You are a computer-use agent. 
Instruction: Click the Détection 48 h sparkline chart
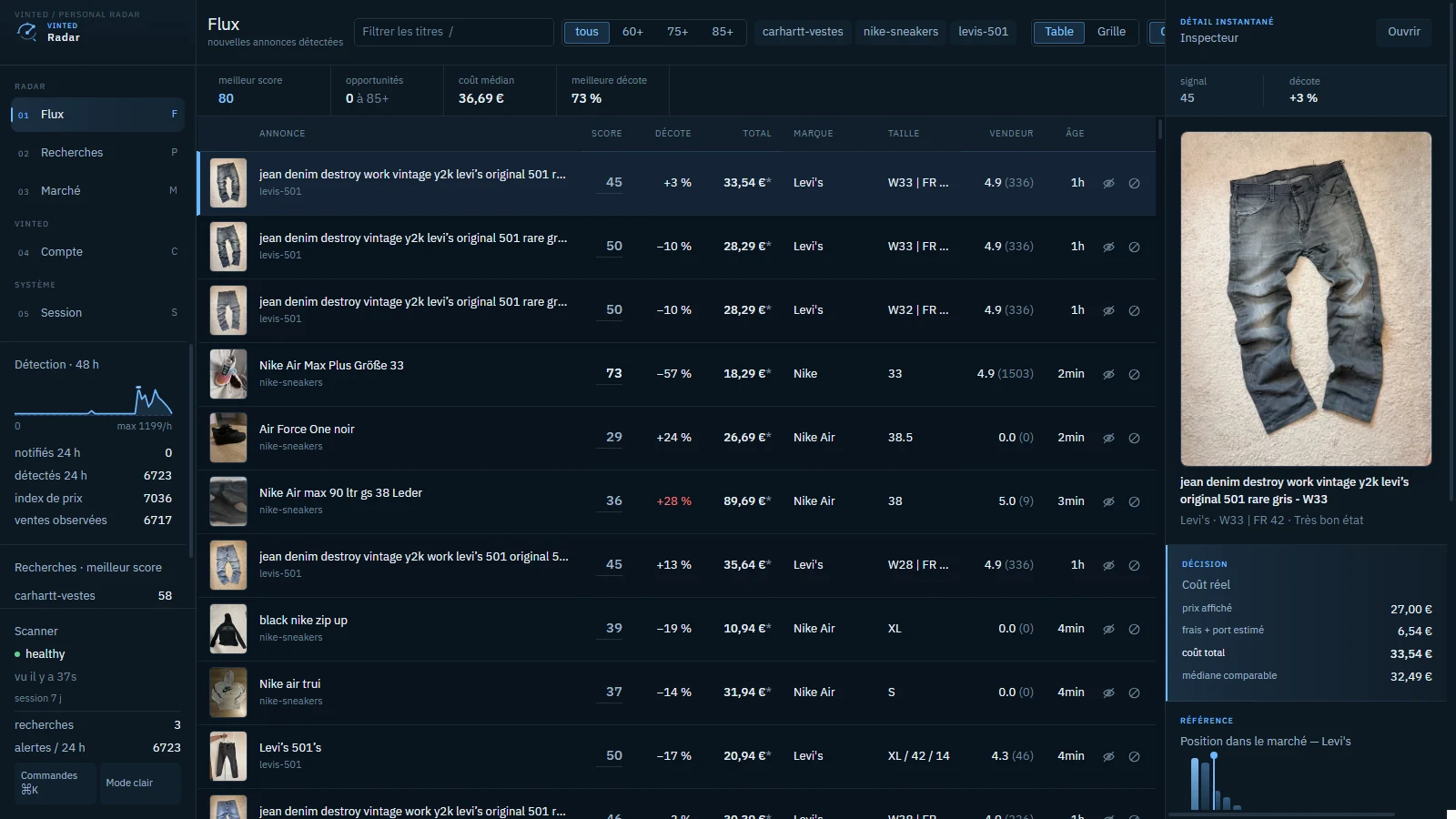93,399
